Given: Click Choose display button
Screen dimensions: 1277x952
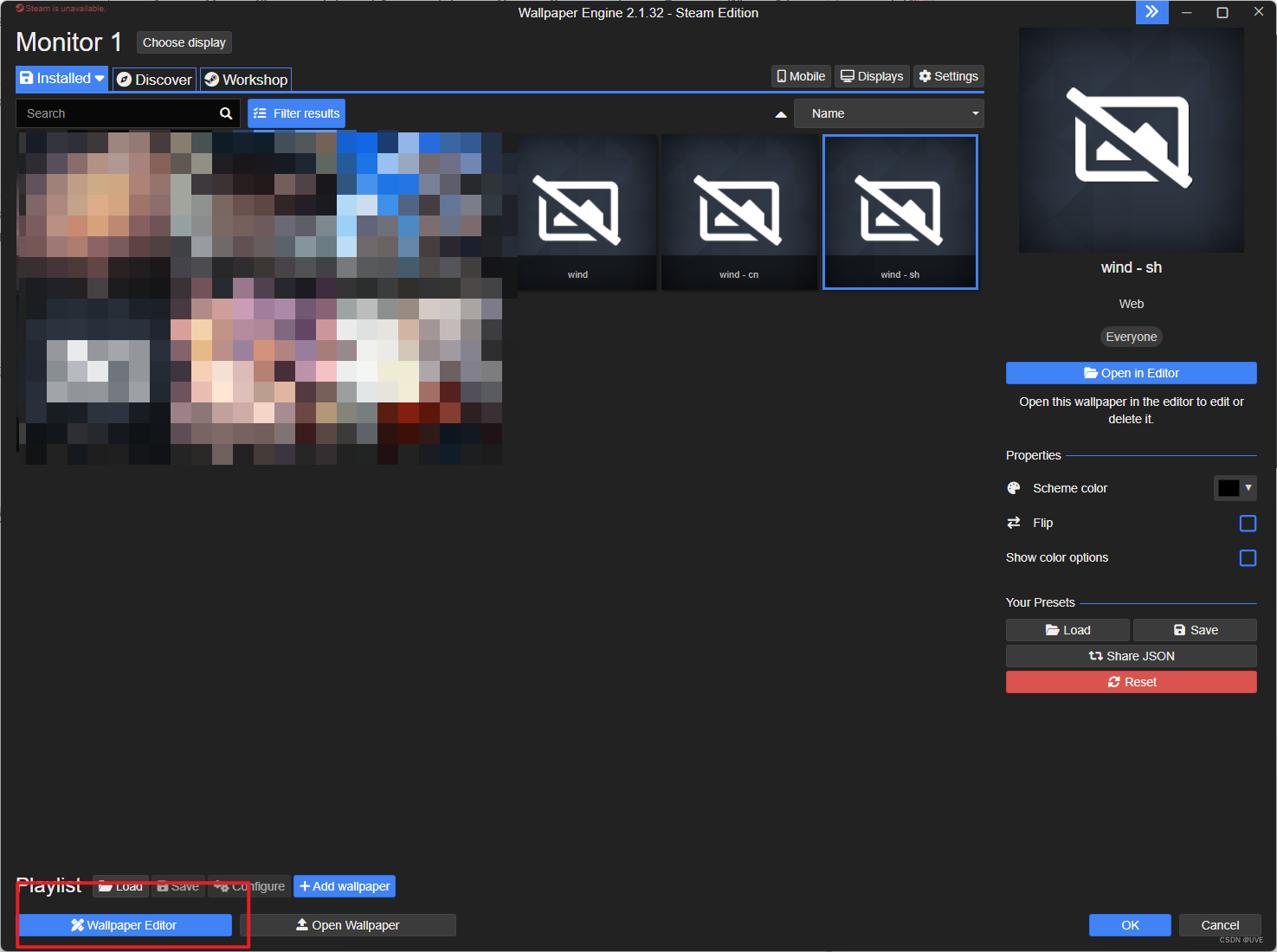Looking at the screenshot, I should click(x=184, y=42).
